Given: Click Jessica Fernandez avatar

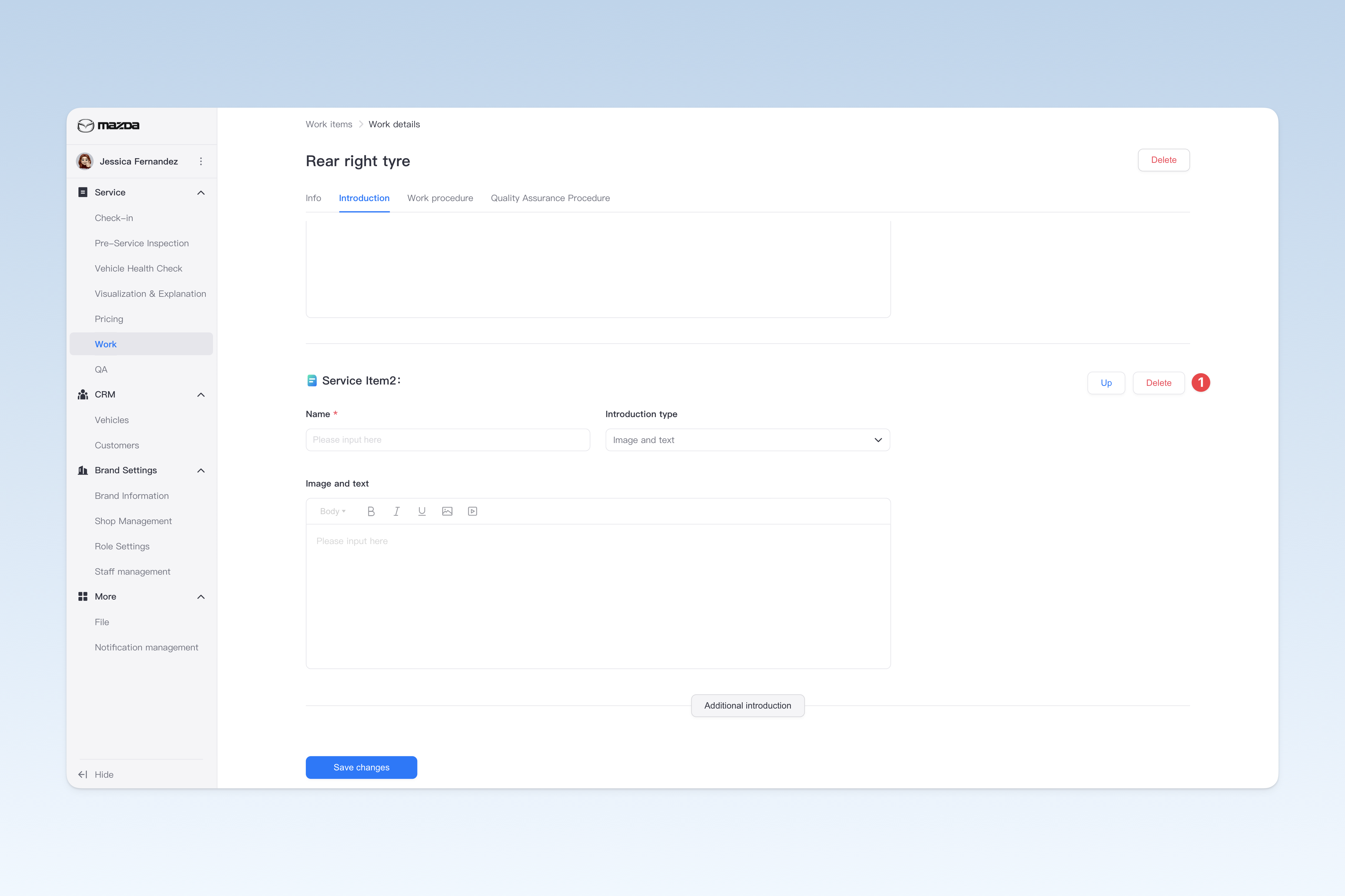Looking at the screenshot, I should tap(85, 161).
